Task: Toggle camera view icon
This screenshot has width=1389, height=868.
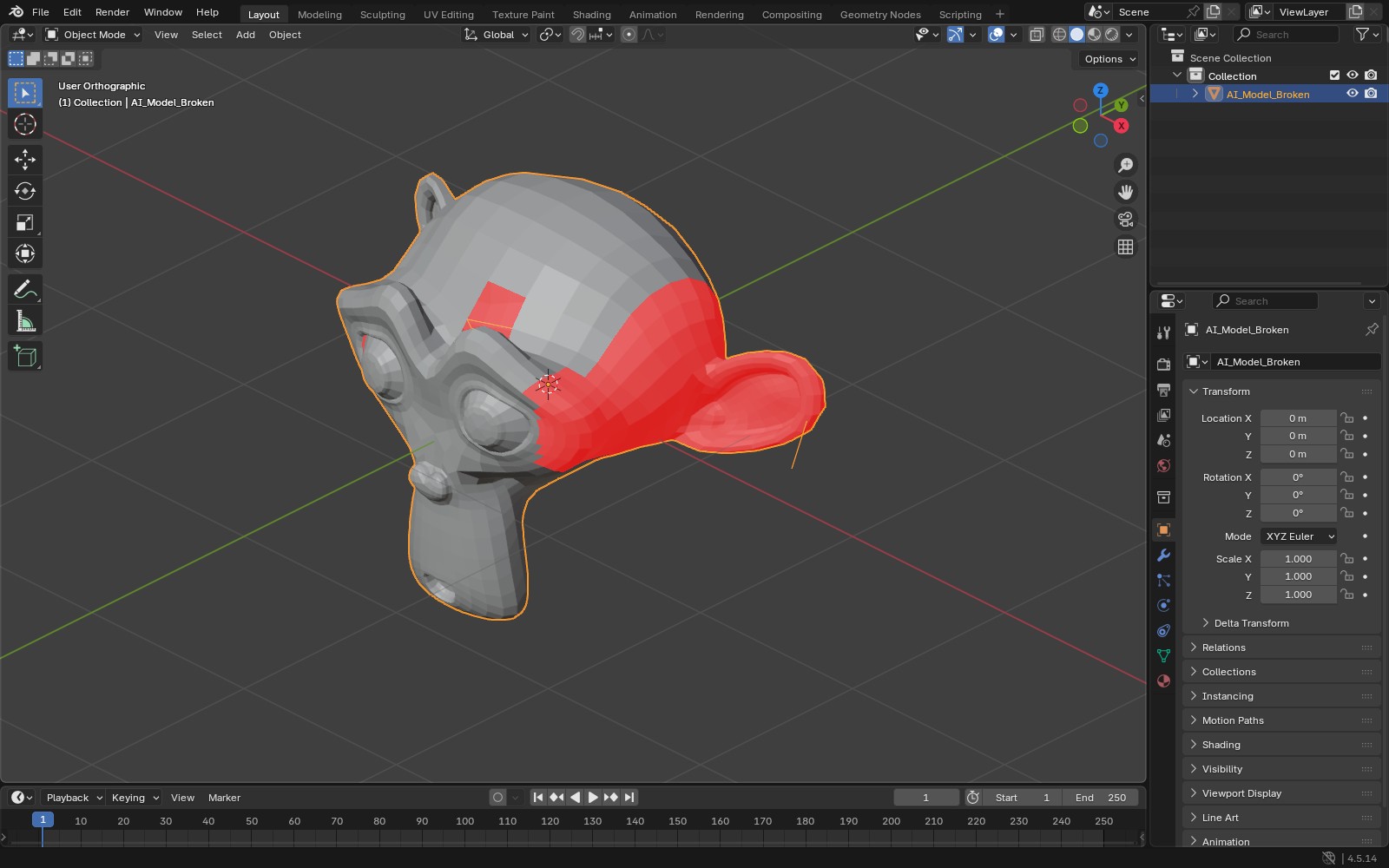Action: [1125, 219]
